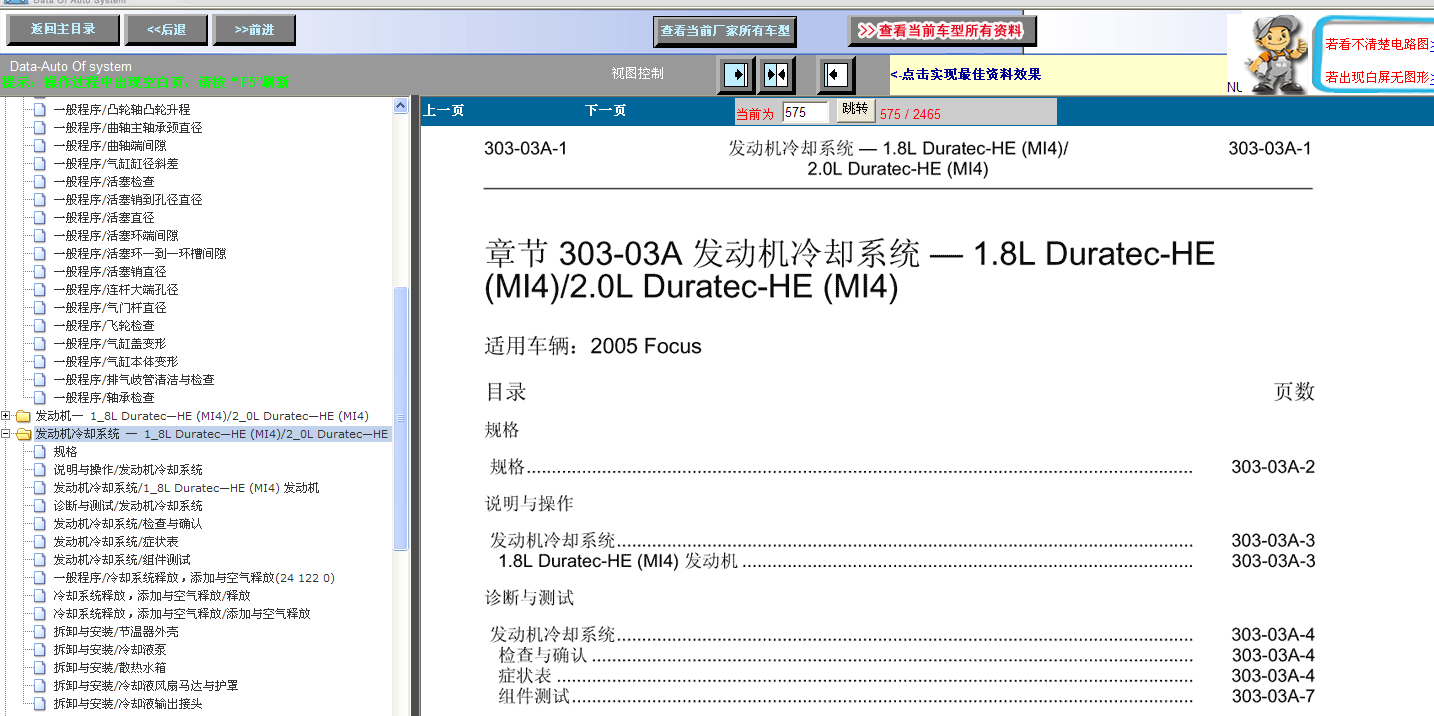The height and width of the screenshot is (716, 1434).
Task: Click red text 若出现白屏无图形
Action: click(x=1378, y=77)
